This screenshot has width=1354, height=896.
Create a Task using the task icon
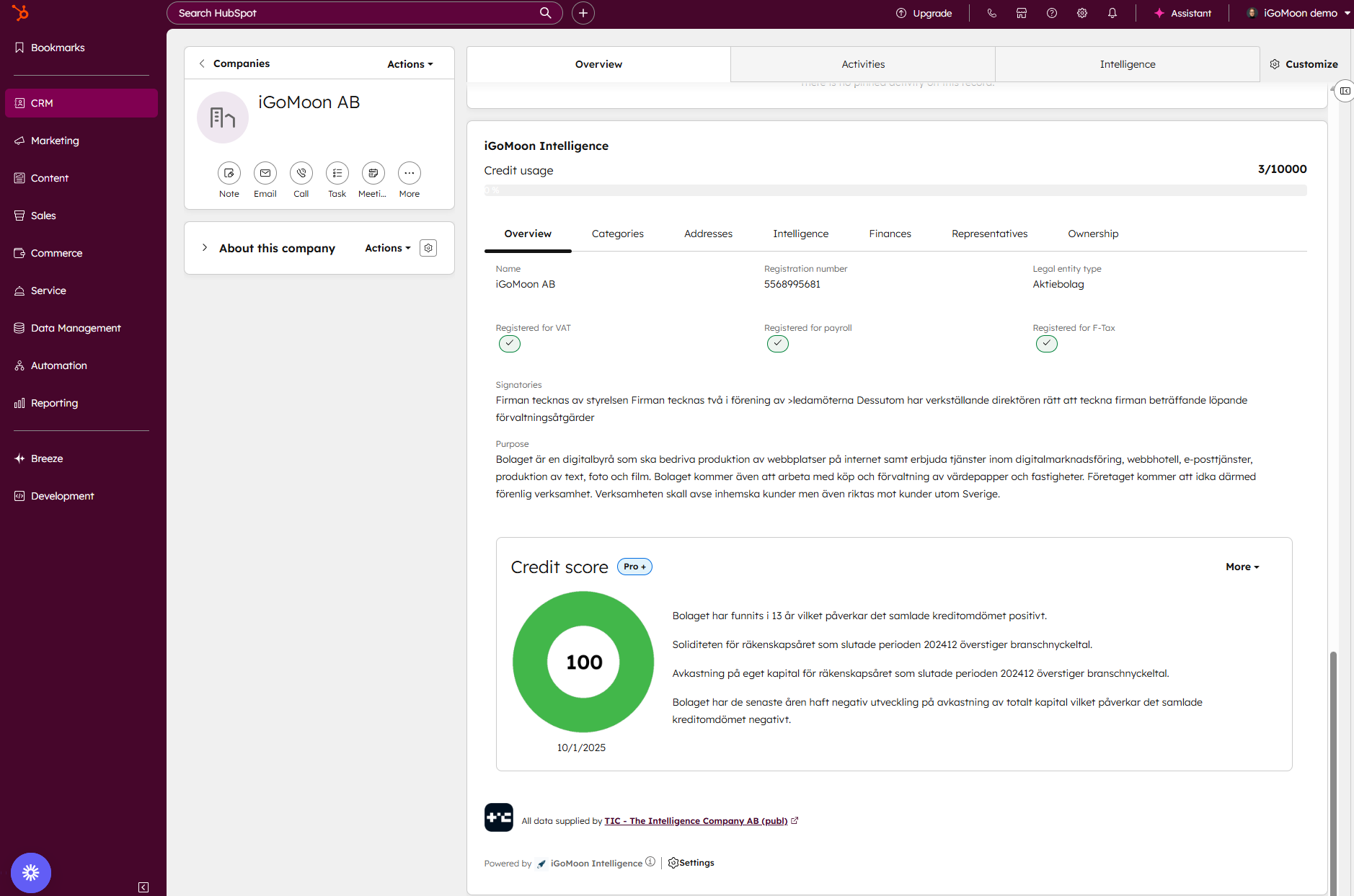point(337,173)
